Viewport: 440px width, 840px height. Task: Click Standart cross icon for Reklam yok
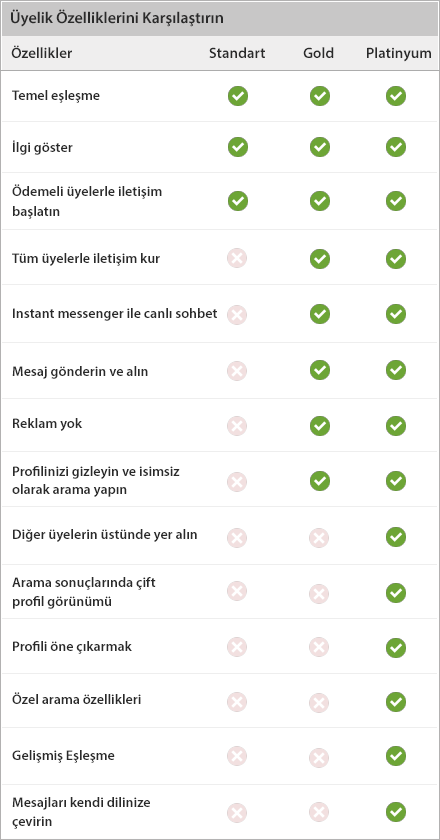[237, 426]
